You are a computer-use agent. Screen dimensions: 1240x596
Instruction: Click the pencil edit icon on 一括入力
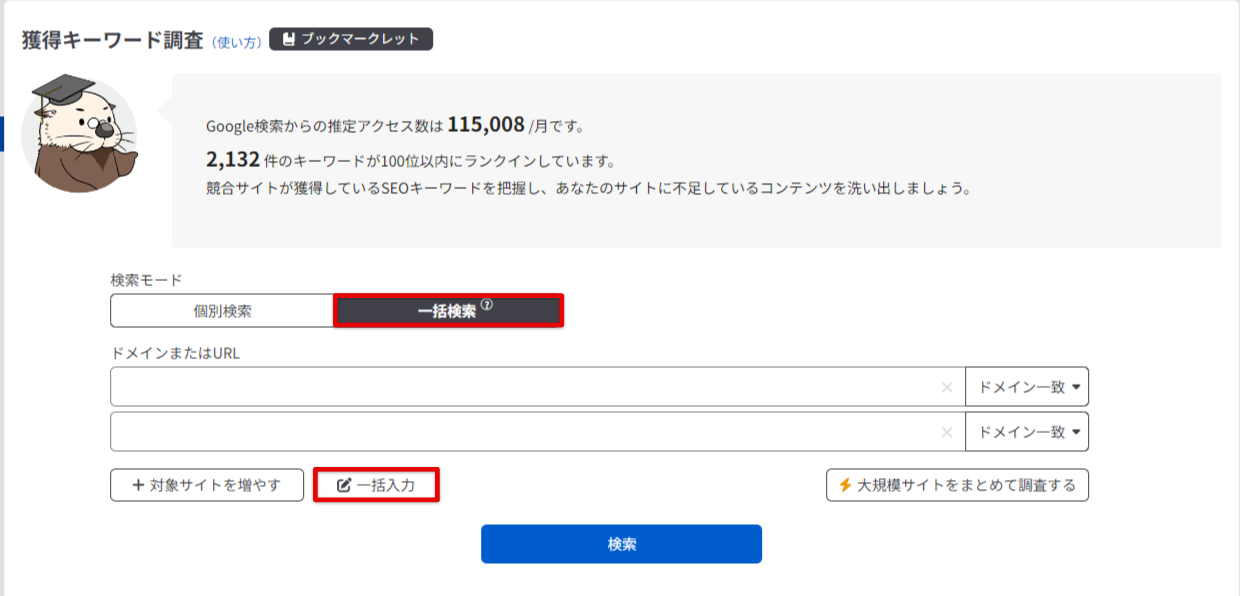[x=344, y=486]
